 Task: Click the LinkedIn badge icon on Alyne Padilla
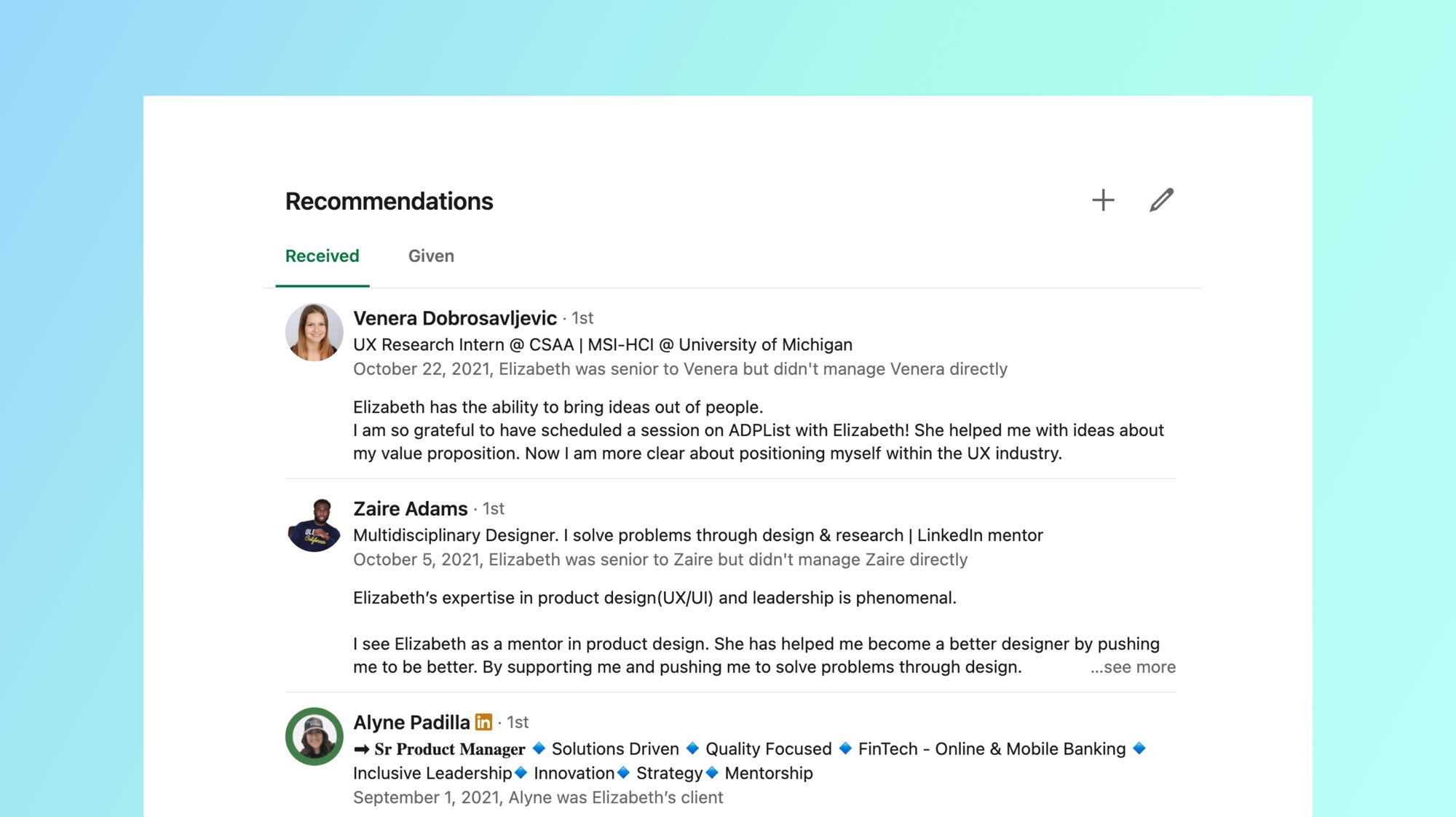[x=483, y=721]
